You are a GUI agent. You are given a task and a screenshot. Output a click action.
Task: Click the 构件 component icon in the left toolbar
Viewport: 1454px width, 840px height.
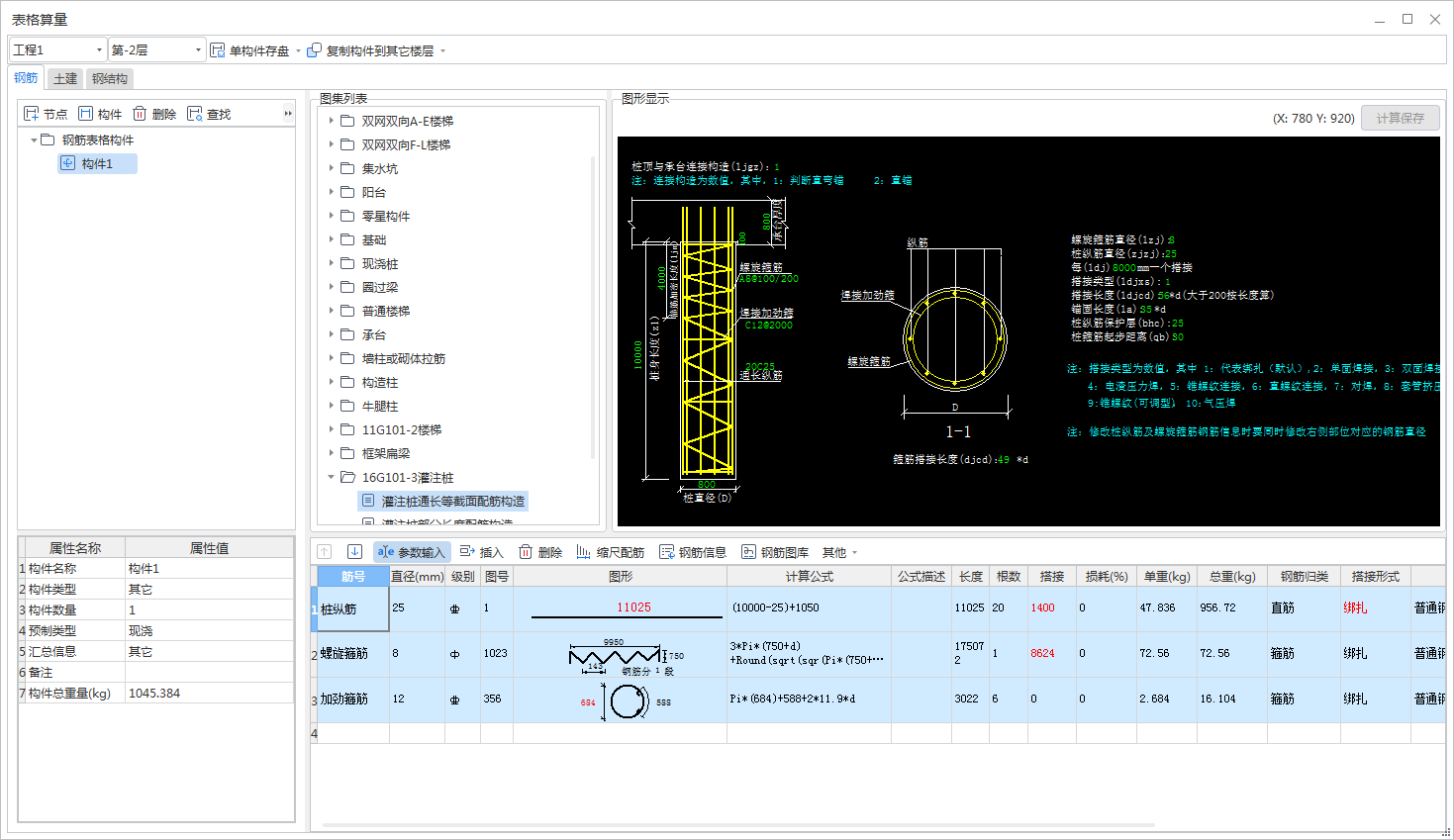[86, 114]
